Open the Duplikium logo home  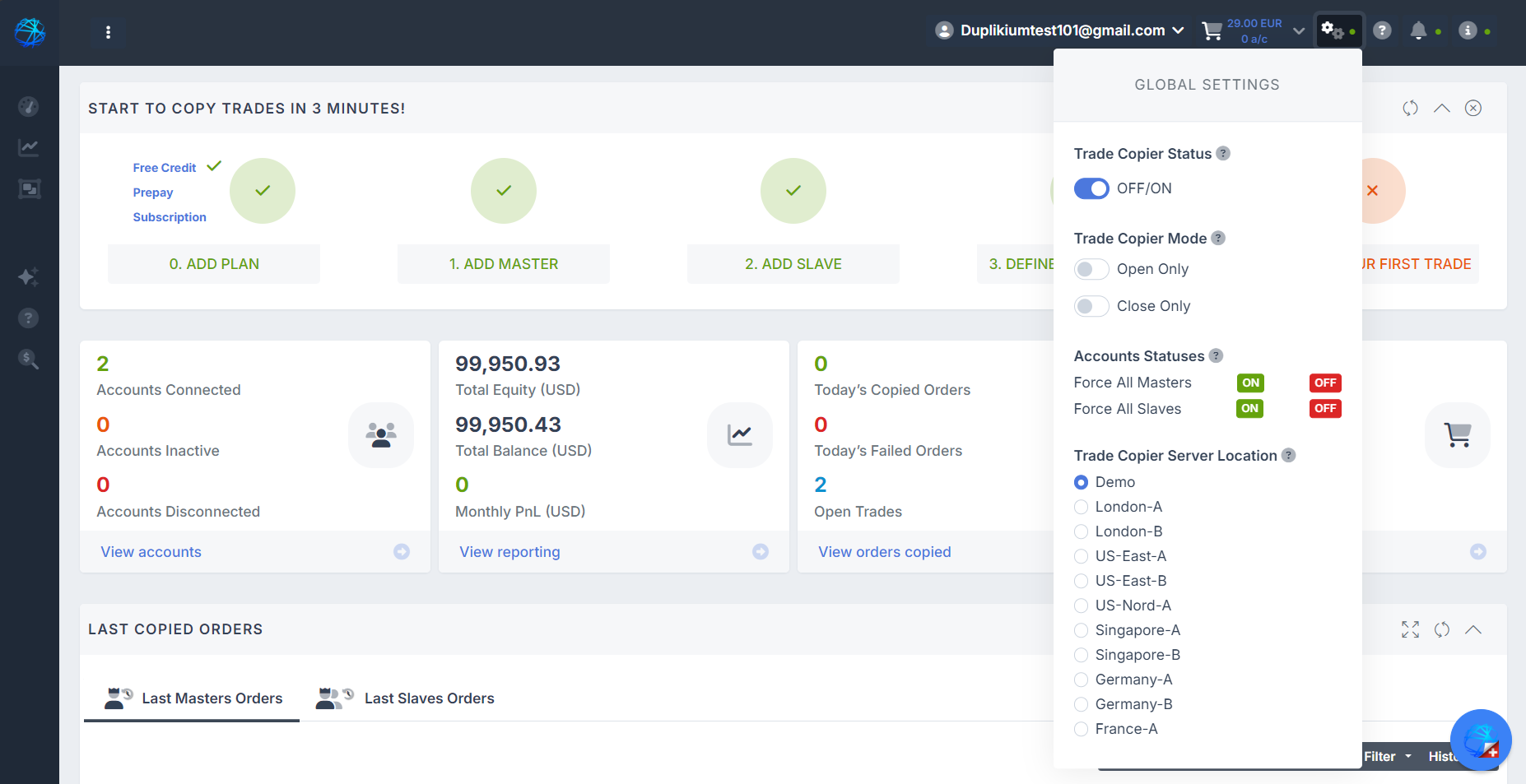pos(30,32)
